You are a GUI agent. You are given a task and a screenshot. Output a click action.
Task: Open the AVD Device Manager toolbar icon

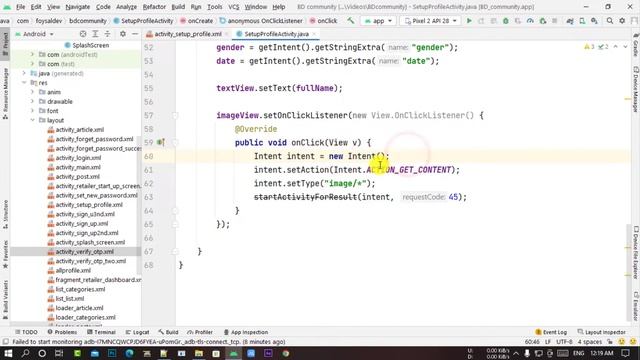(x=582, y=20)
